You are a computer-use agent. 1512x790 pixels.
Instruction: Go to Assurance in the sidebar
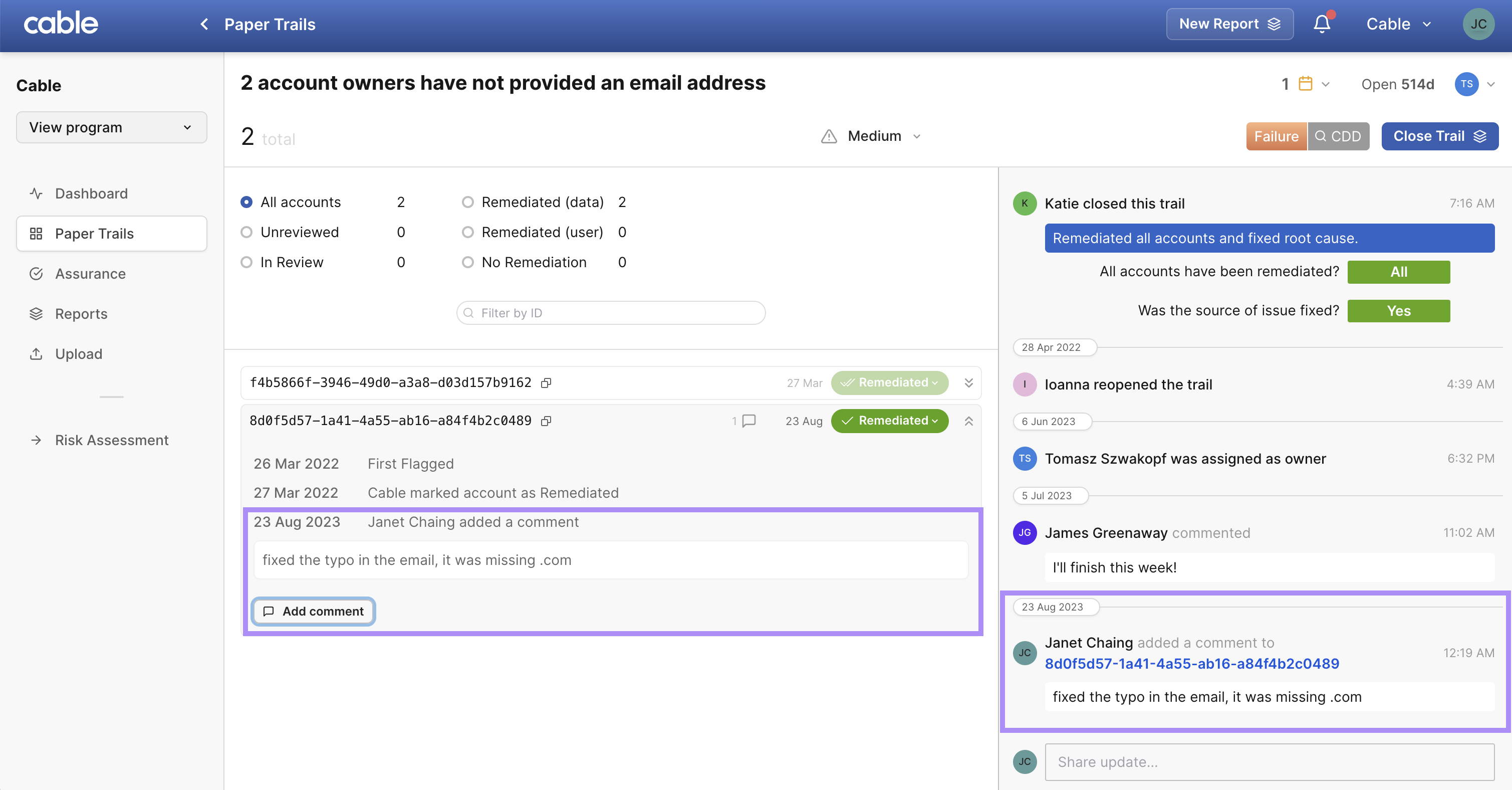click(x=90, y=274)
